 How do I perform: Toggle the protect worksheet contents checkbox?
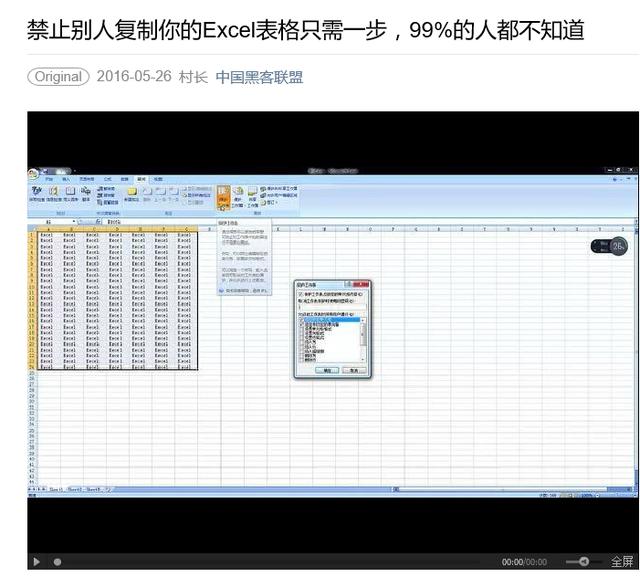(299, 295)
